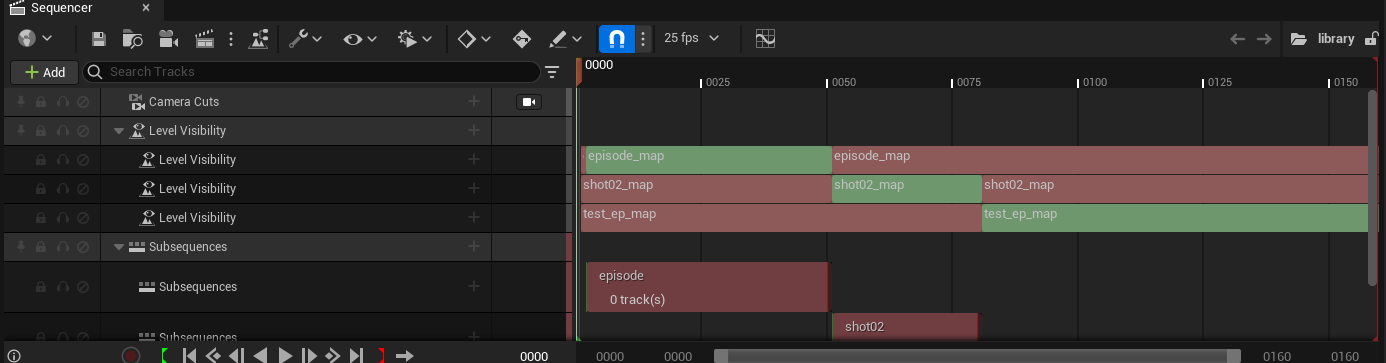
Task: Toggle magnet snapping button
Action: (617, 39)
